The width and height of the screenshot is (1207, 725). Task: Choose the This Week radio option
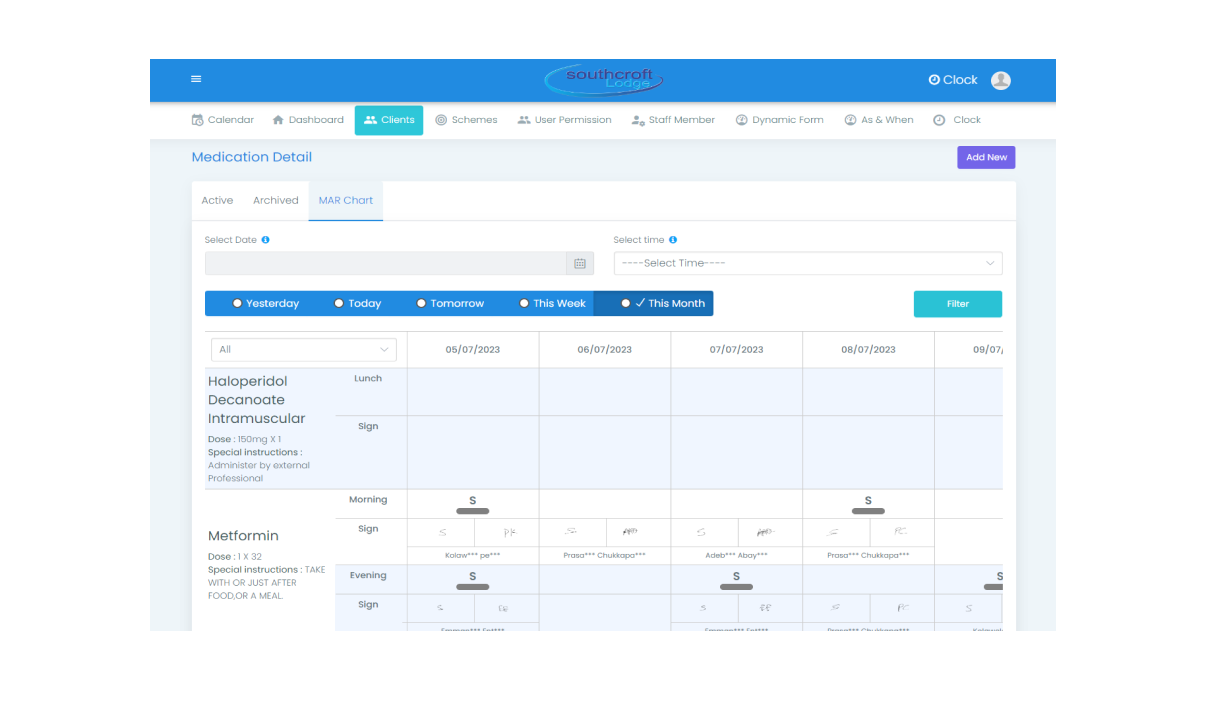[x=524, y=303]
